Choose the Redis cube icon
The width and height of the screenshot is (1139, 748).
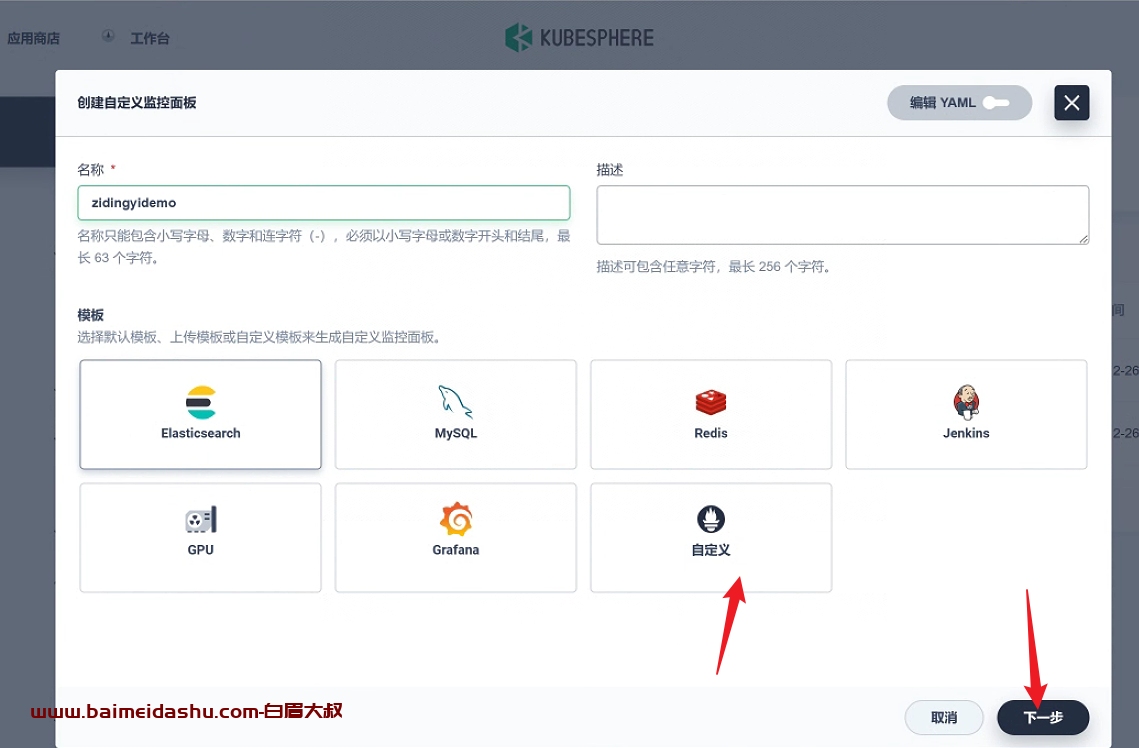point(710,402)
